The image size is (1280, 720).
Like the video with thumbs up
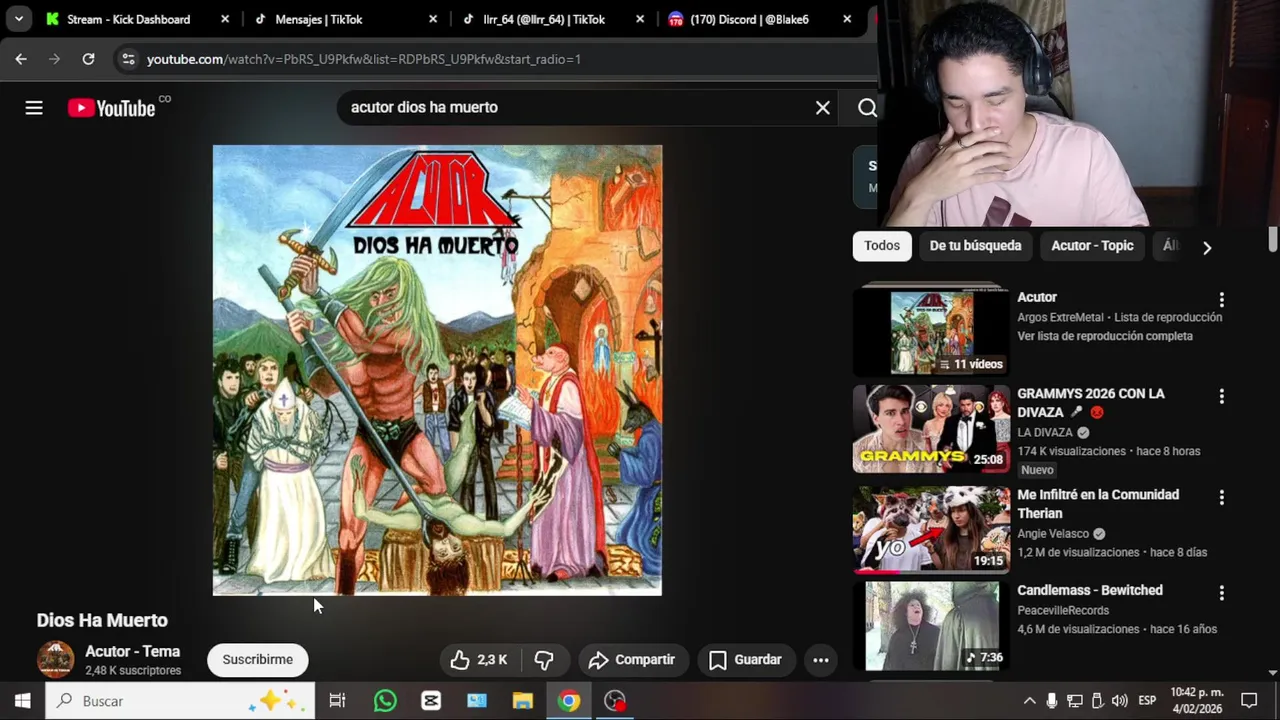479,660
